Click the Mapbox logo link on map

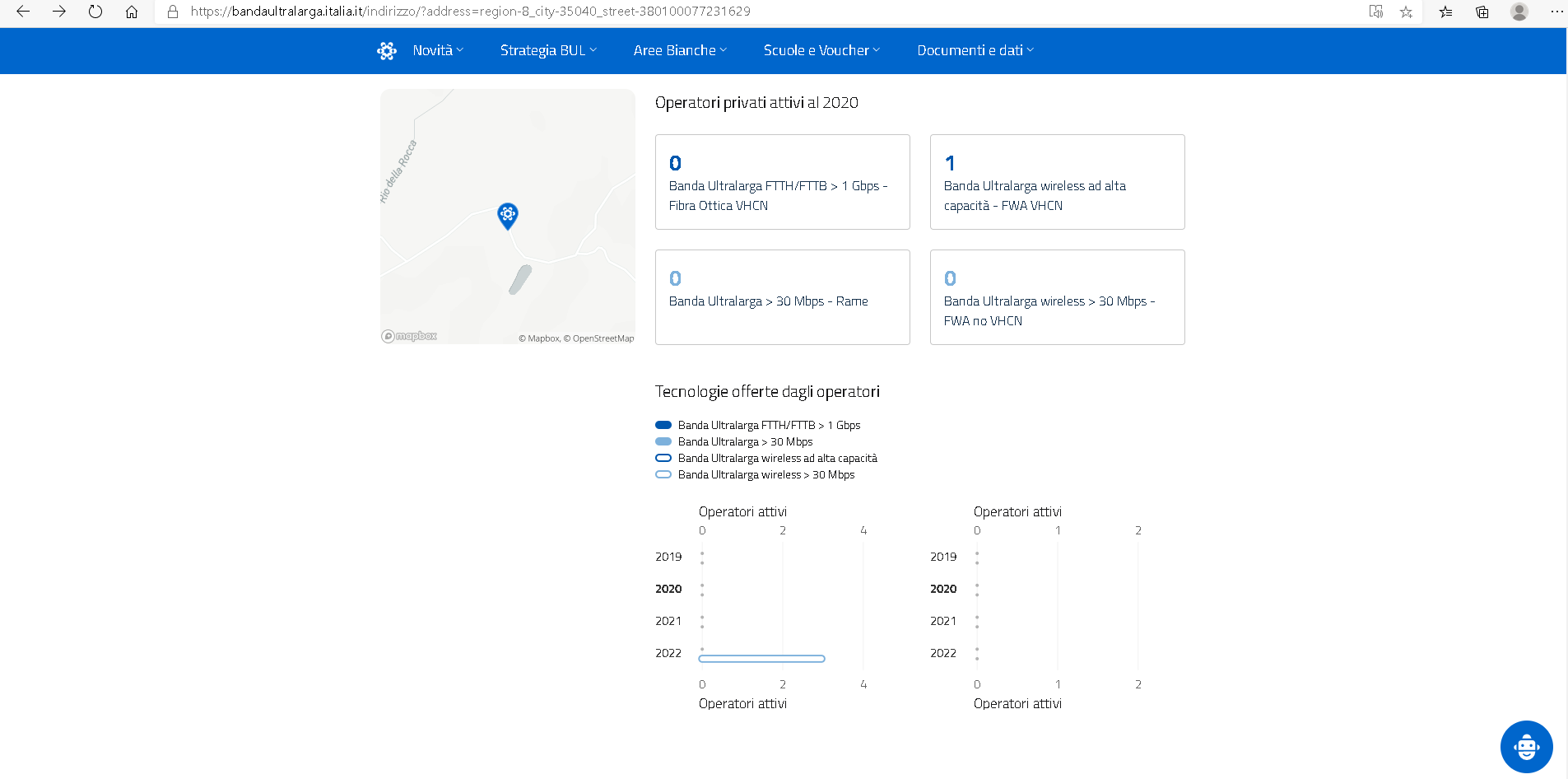pyautogui.click(x=409, y=336)
